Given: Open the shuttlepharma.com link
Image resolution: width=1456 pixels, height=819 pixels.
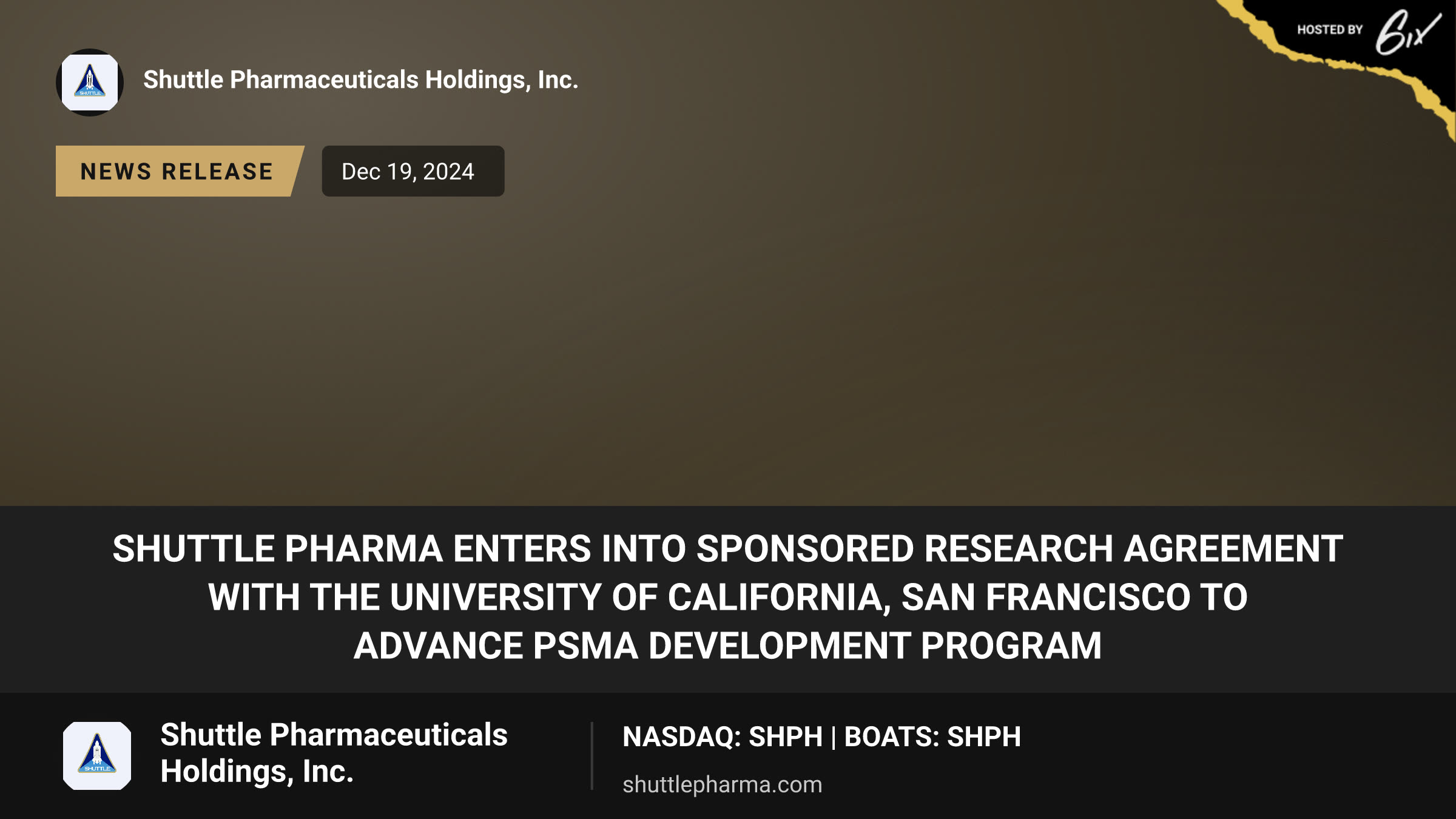Looking at the screenshot, I should pos(722,784).
